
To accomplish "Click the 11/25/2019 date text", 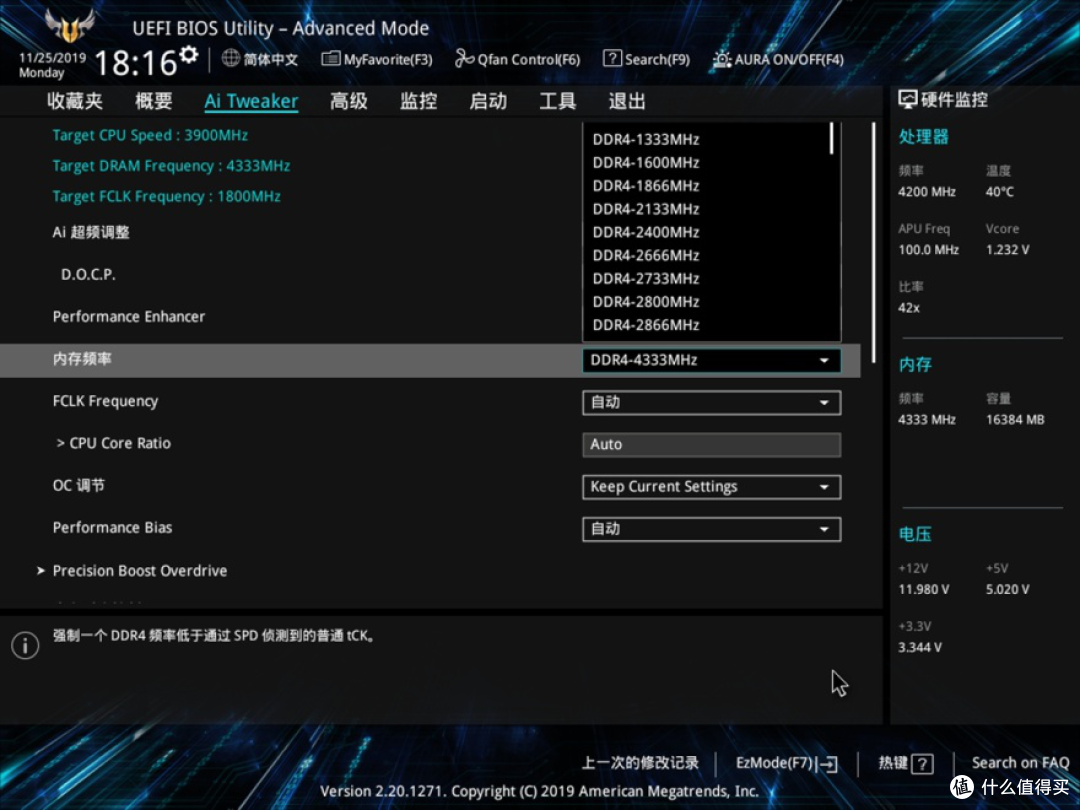I will point(52,57).
